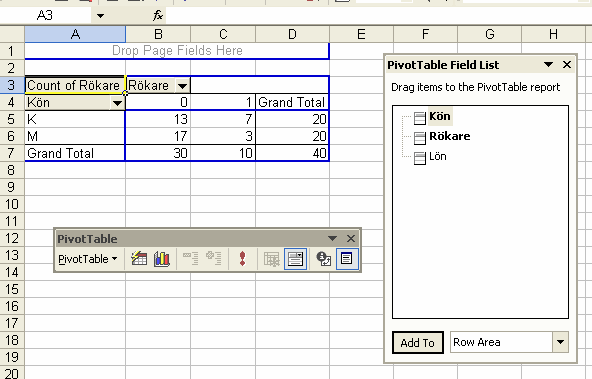
Task: Click the Name Box showing A3
Action: click(45, 15)
